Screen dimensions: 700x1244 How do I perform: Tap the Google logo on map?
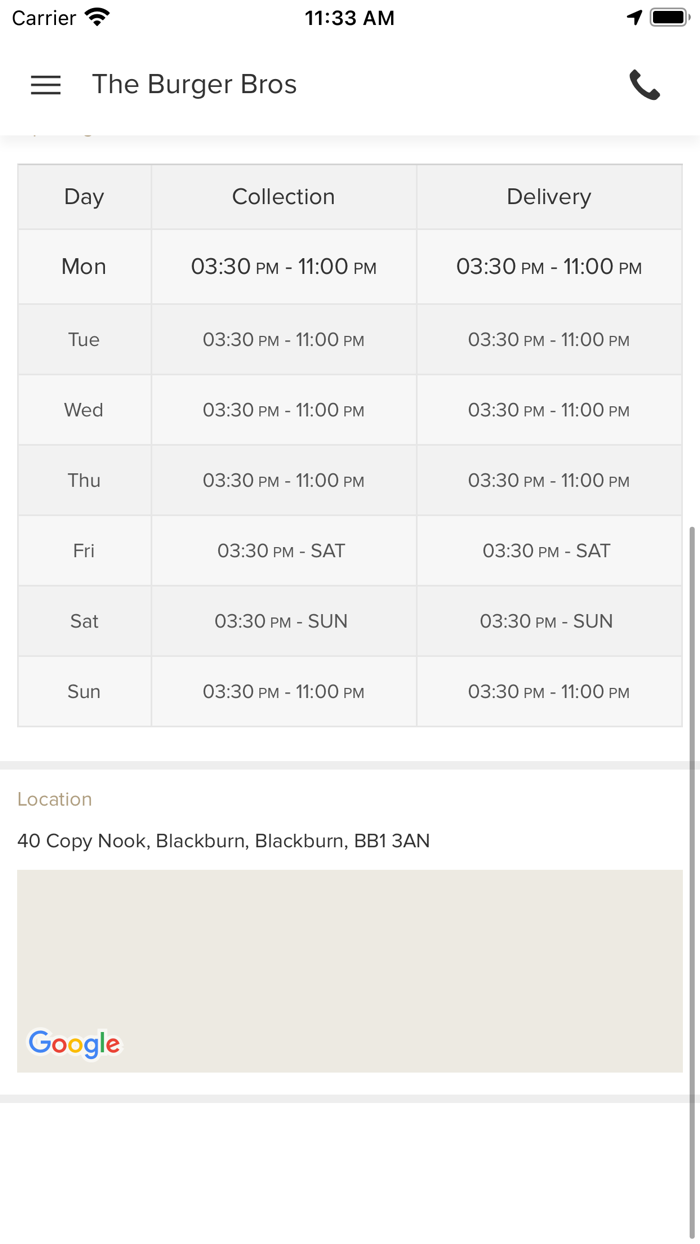[x=74, y=1044]
